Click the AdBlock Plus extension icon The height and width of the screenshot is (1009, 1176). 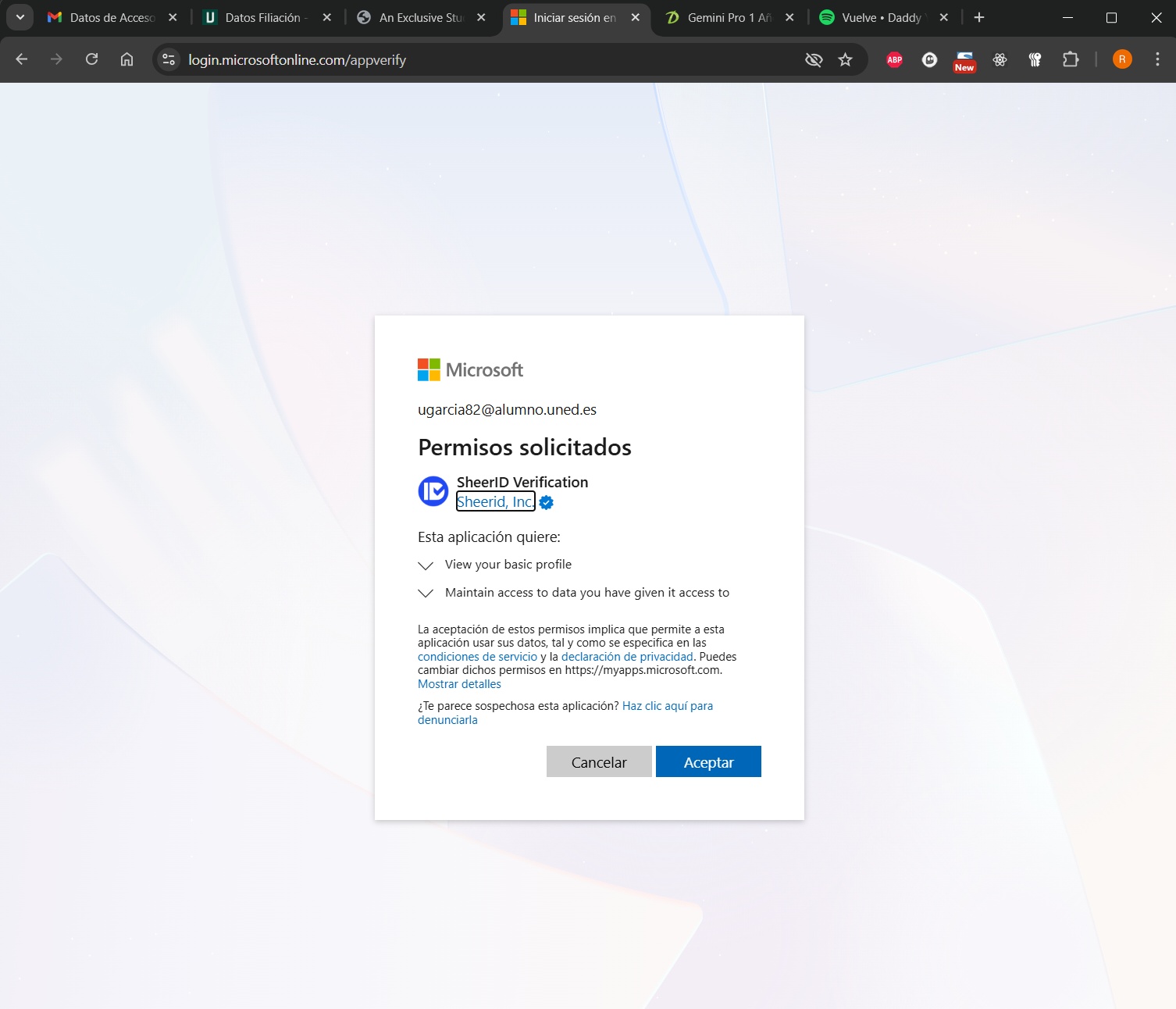(x=894, y=60)
